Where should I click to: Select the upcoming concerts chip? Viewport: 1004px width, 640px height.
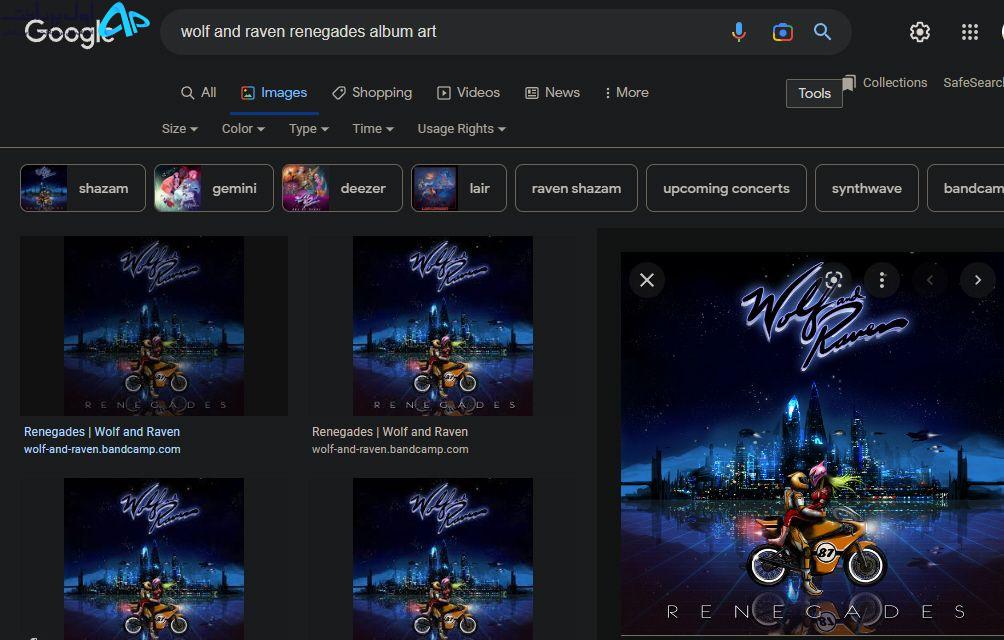(726, 188)
